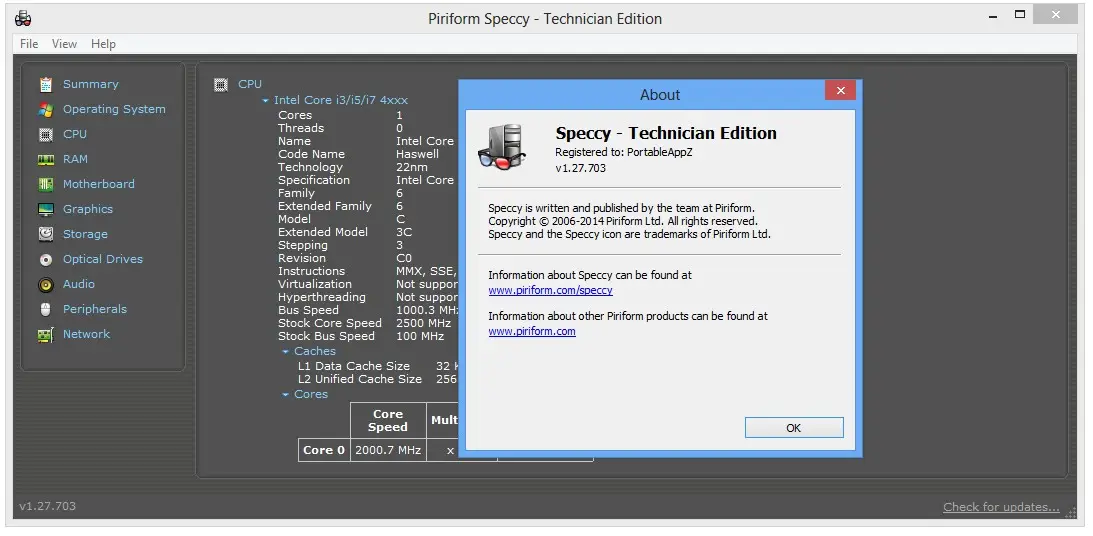Go to the Network section
This screenshot has width=1093, height=536.
pyautogui.click(x=86, y=335)
